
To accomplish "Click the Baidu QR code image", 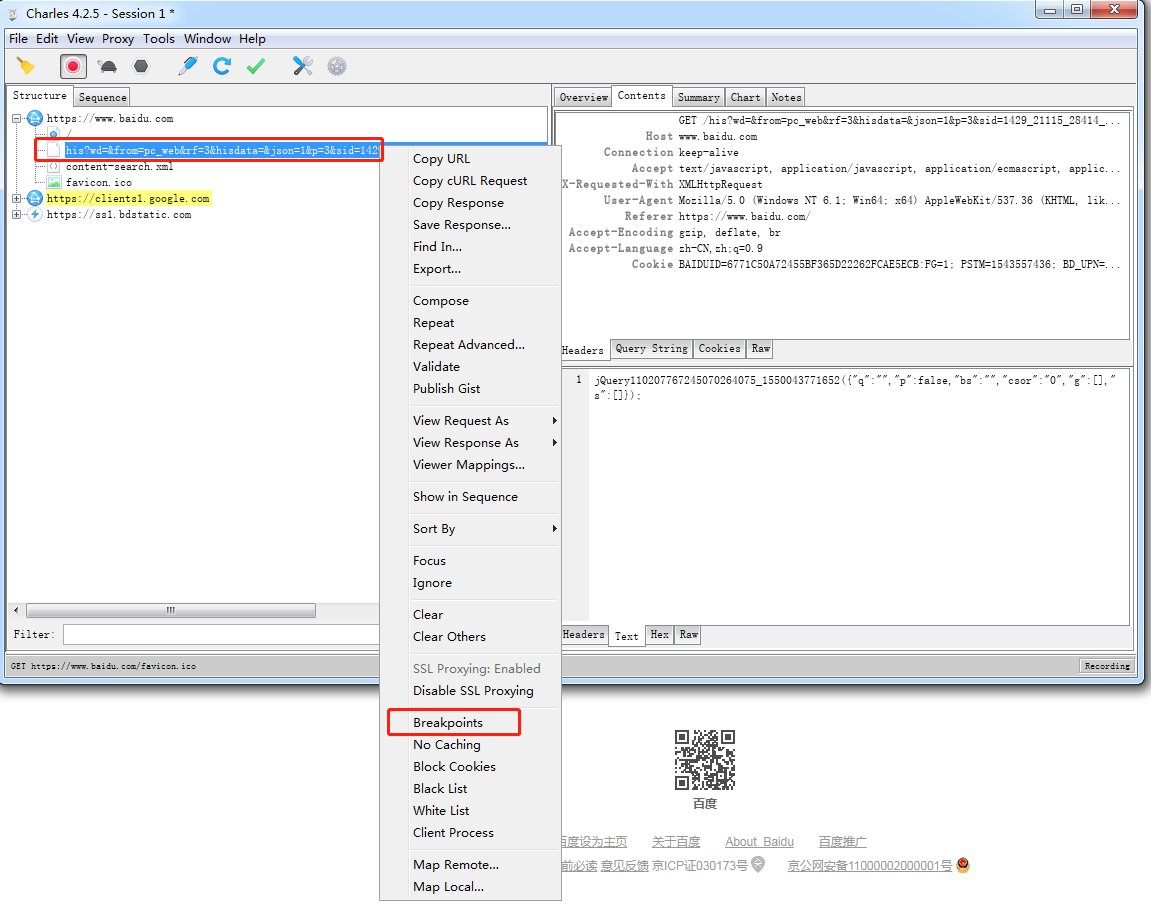I will (705, 759).
